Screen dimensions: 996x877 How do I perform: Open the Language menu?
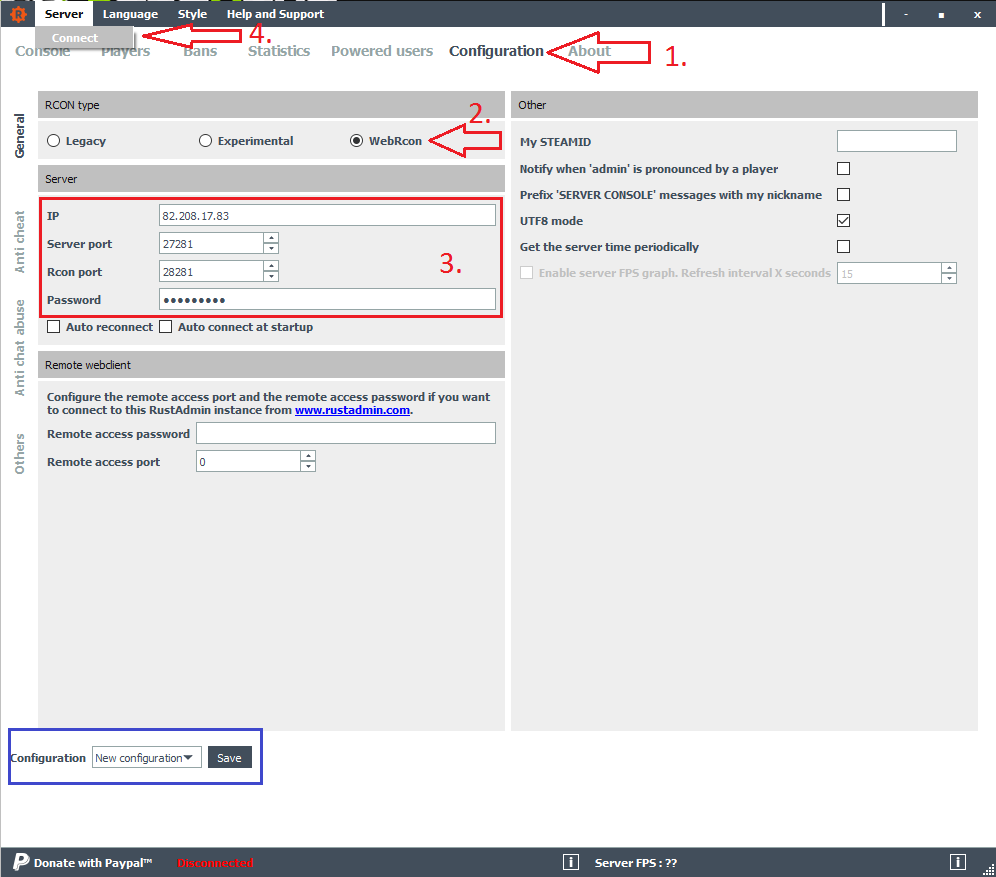pyautogui.click(x=130, y=14)
